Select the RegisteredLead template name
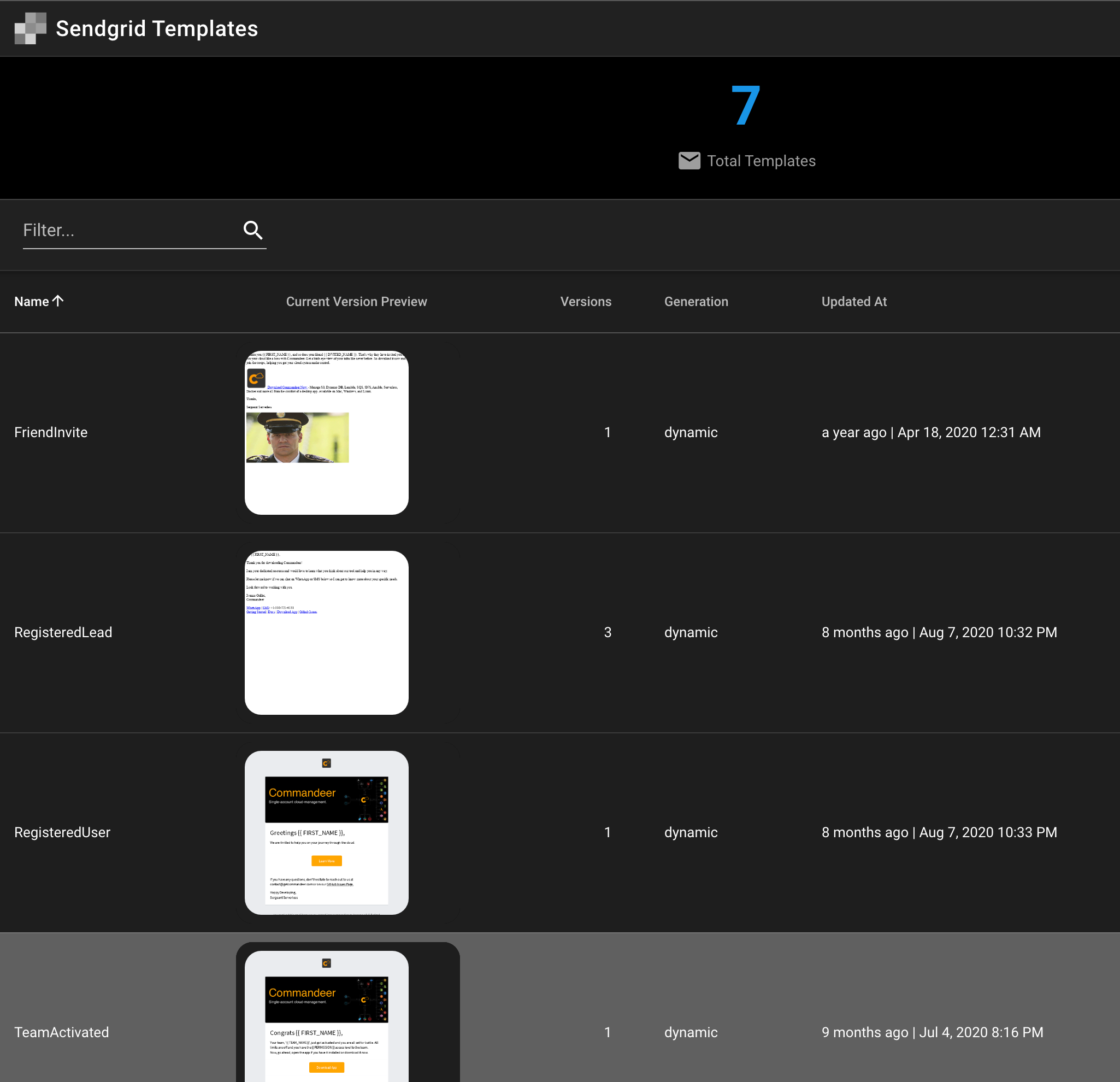 63,633
